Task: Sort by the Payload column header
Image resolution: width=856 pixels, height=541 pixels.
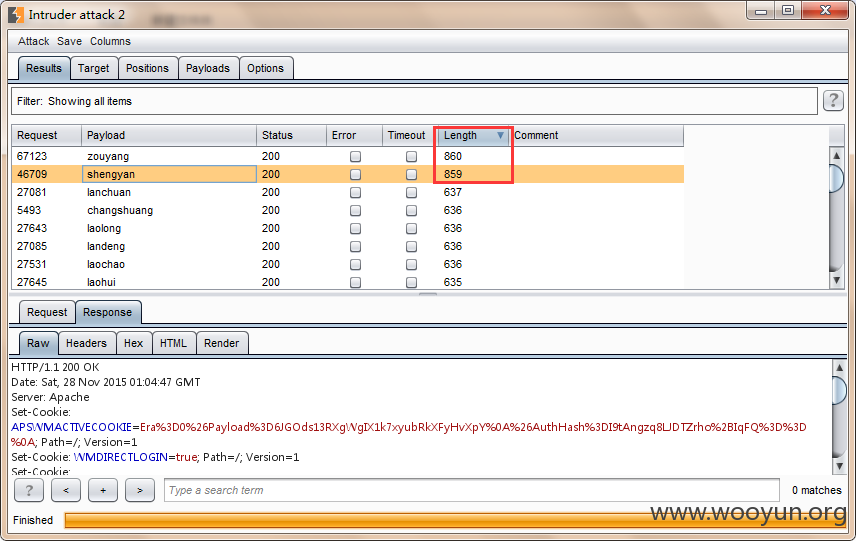Action: [x=169, y=135]
